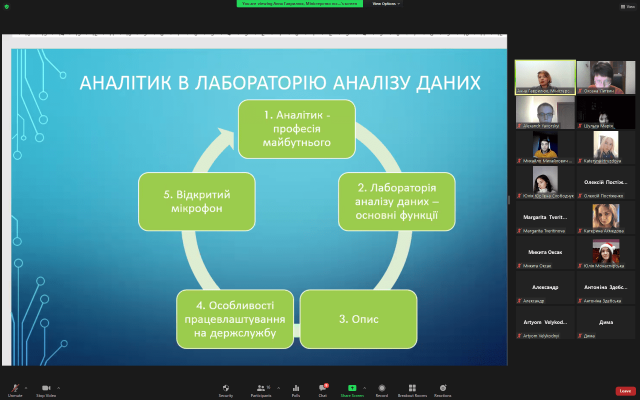Open the Security shield icon

point(226,387)
